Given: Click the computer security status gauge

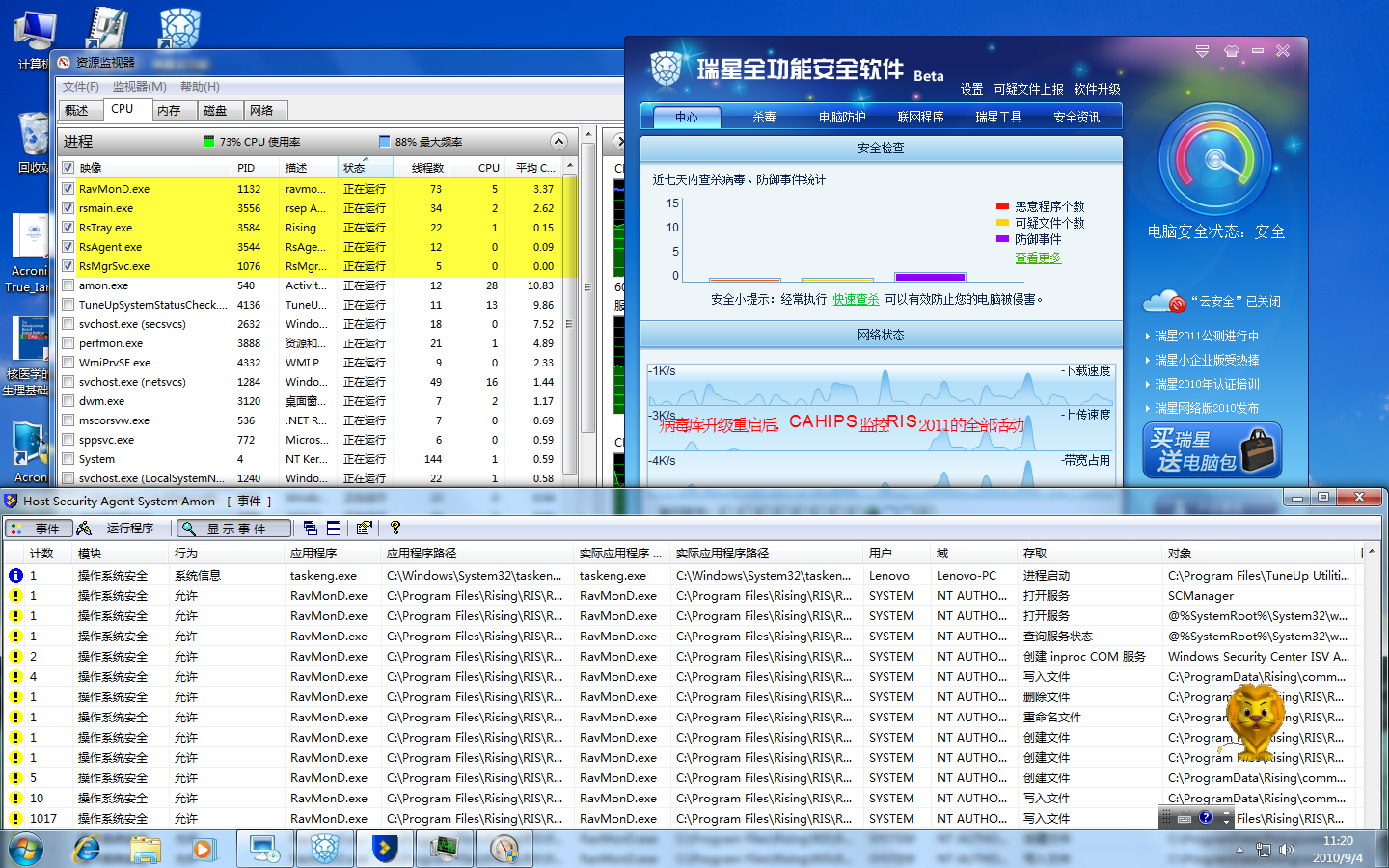Looking at the screenshot, I should (1214, 160).
